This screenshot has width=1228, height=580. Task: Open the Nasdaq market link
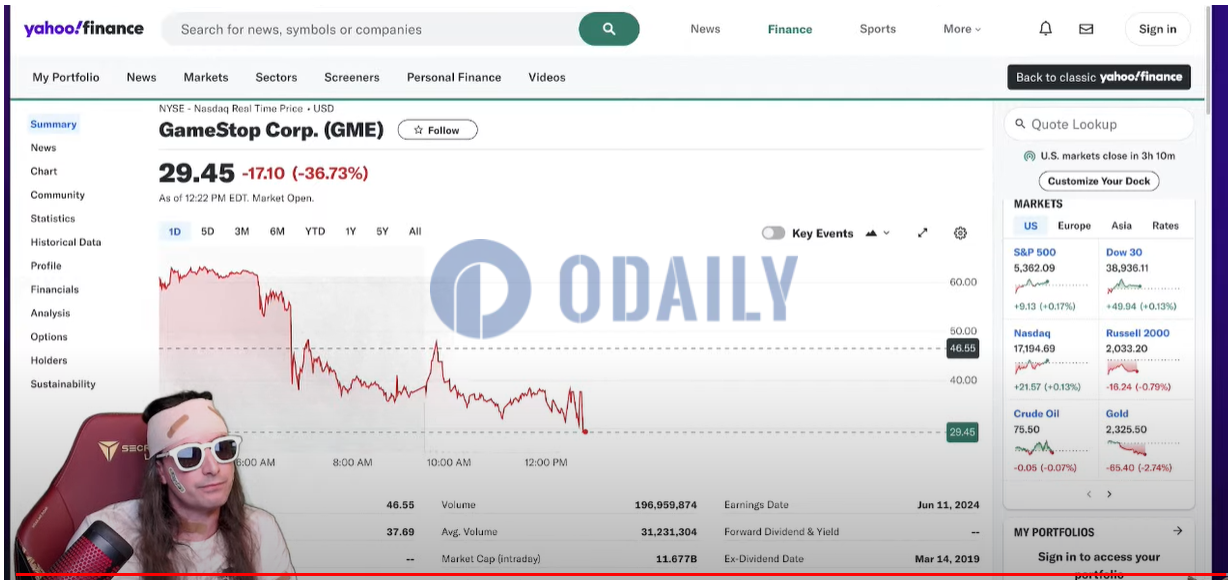(1032, 333)
